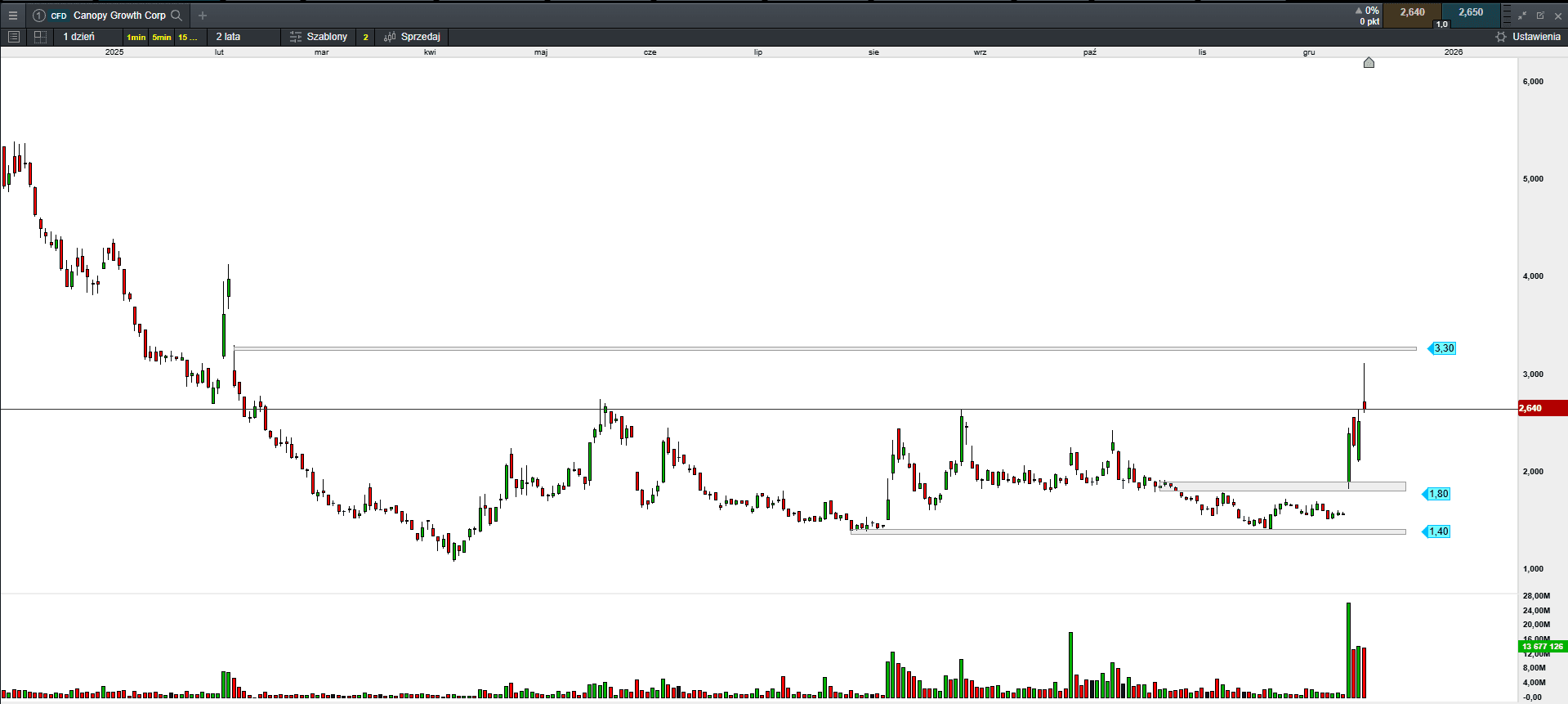This screenshot has height=704, width=1568.
Task: Select the 15 minute timeframe shortcut
Action: click(x=187, y=38)
